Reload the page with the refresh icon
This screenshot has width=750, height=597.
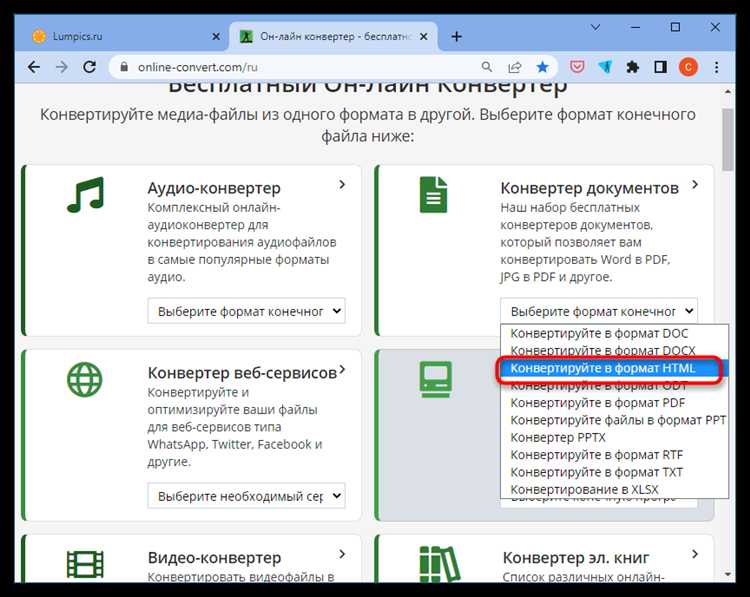89,67
